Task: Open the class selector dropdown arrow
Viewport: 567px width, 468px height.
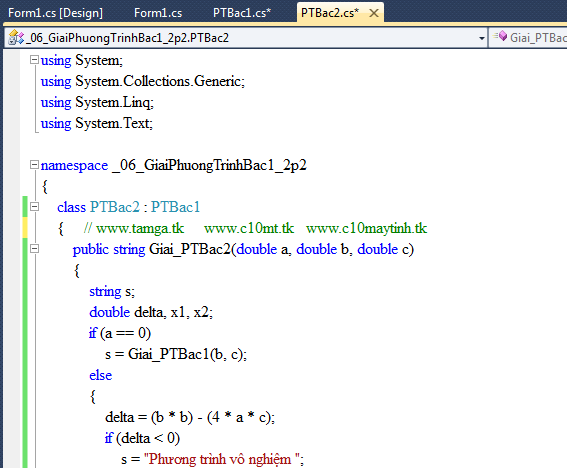Action: pyautogui.click(x=481, y=38)
